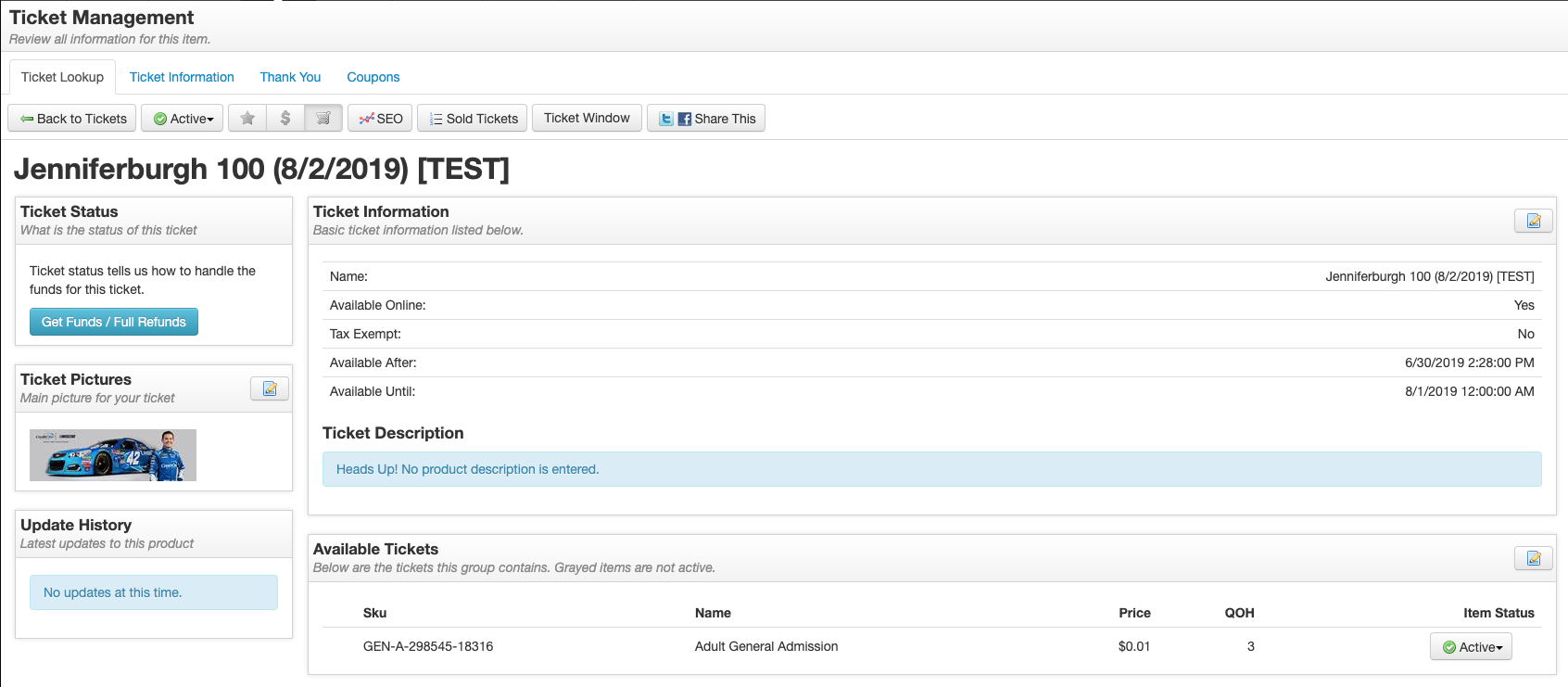This screenshot has width=1568, height=687.
Task: Edit Ticket Pictures using pencil icon
Action: point(270,388)
